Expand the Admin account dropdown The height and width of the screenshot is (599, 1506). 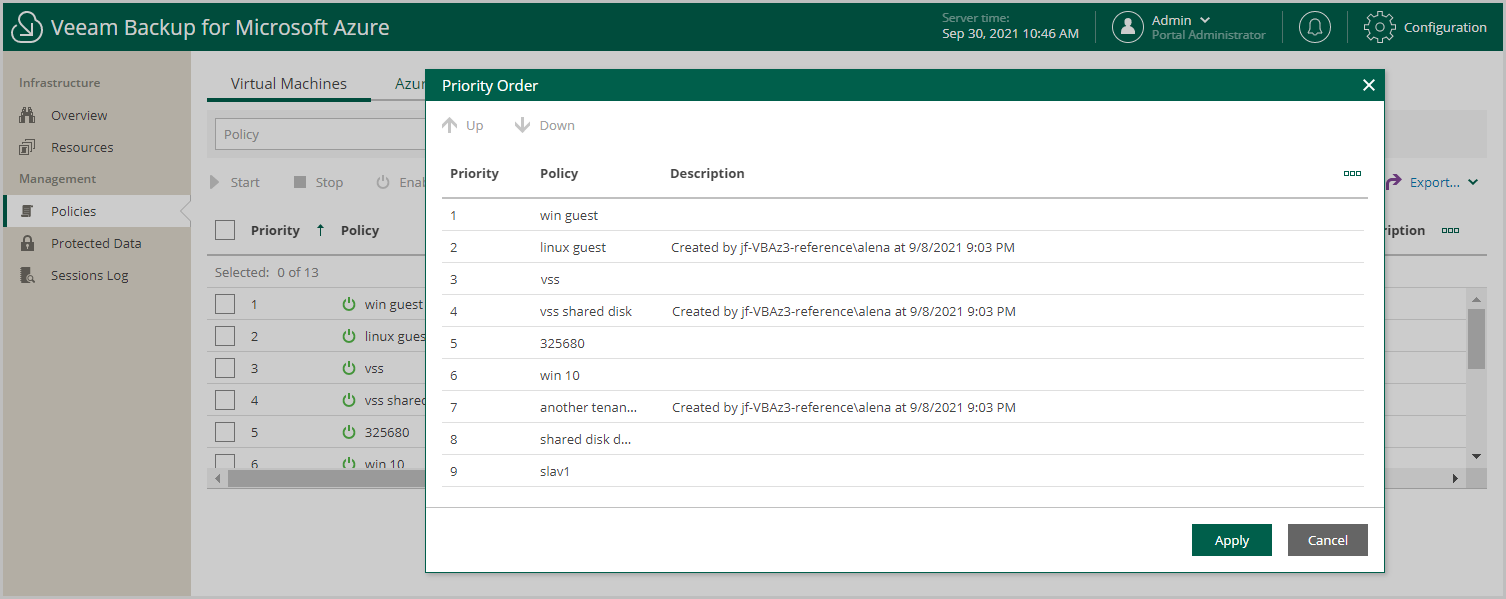[1204, 20]
